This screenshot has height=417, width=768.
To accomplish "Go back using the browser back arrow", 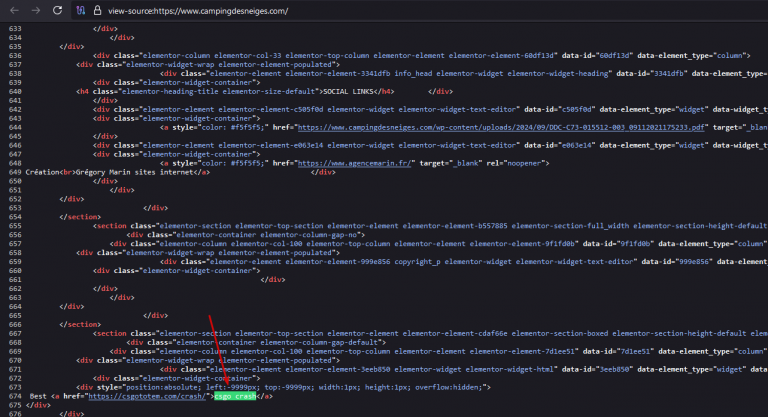I will (x=14, y=10).
